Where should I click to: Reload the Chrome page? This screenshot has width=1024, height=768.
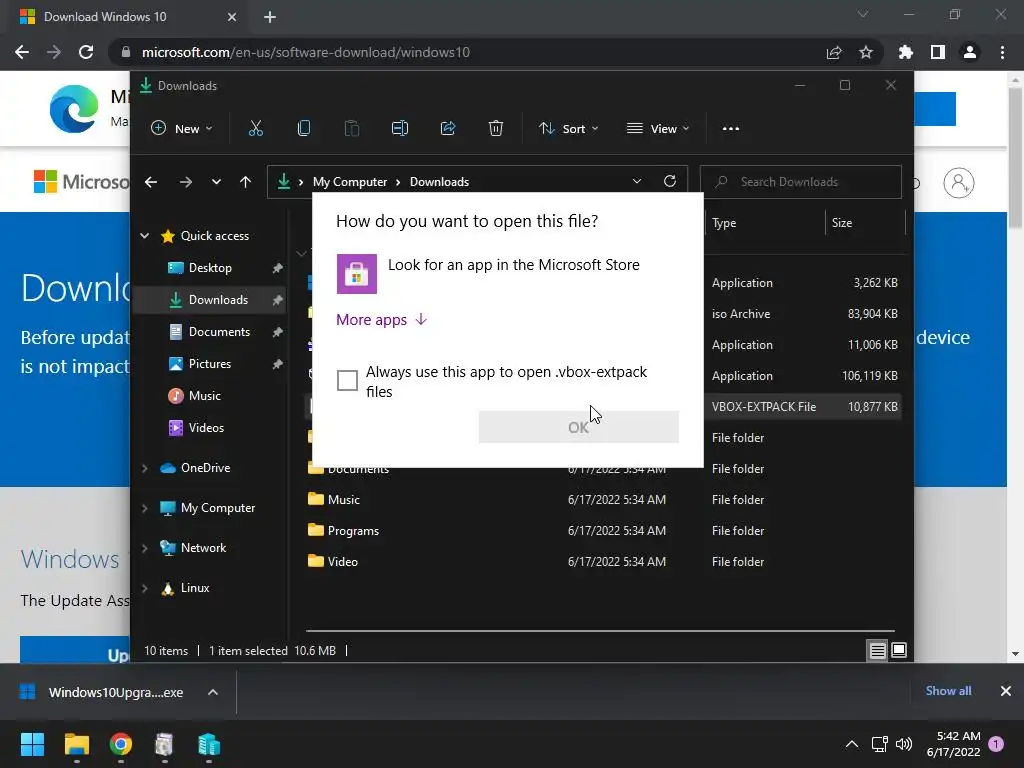coord(86,52)
